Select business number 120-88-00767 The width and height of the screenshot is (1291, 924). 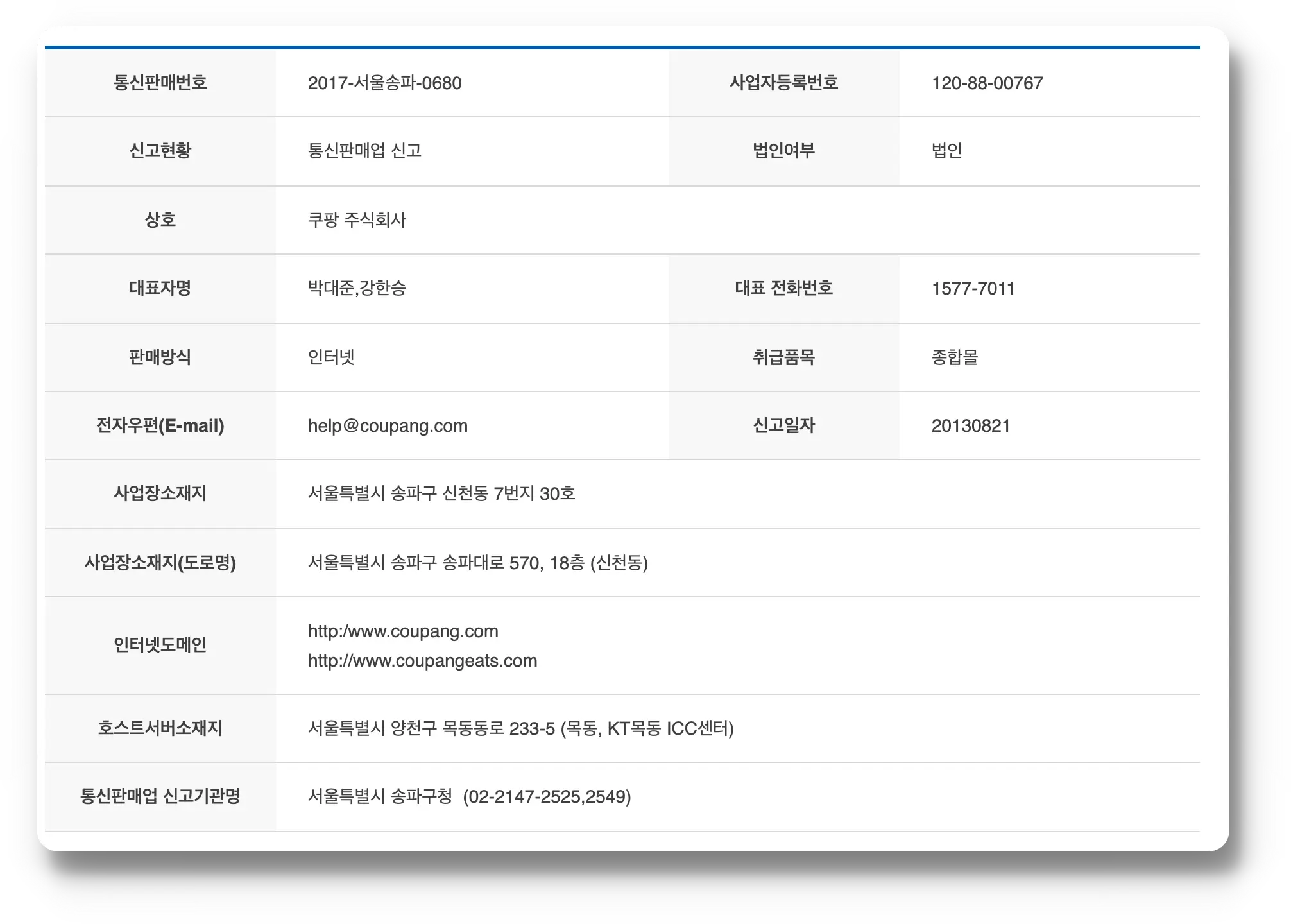tap(987, 83)
